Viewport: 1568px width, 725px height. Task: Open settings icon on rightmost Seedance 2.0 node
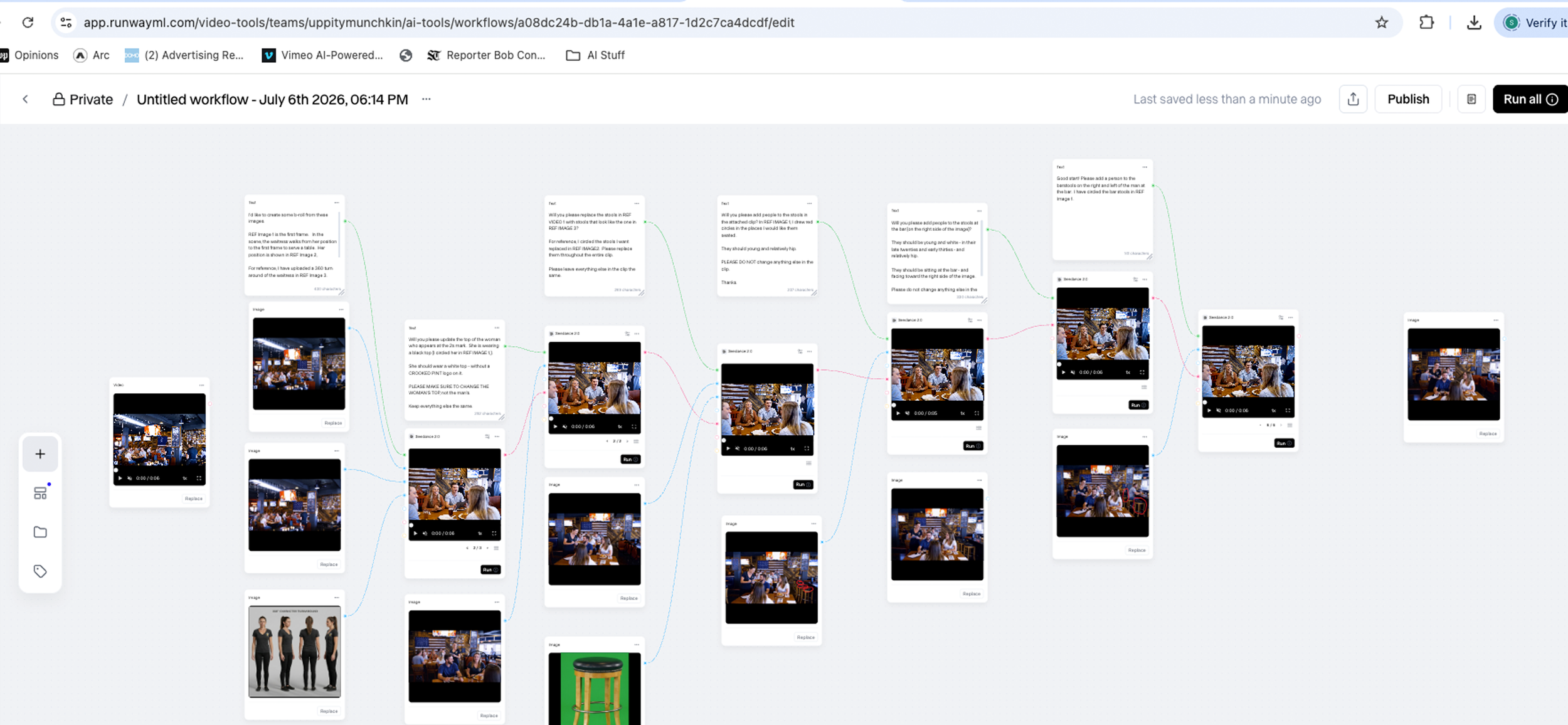1281,317
